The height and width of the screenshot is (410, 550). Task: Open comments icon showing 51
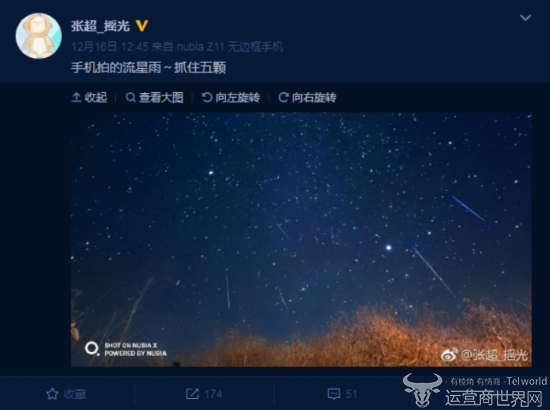[x=334, y=394]
